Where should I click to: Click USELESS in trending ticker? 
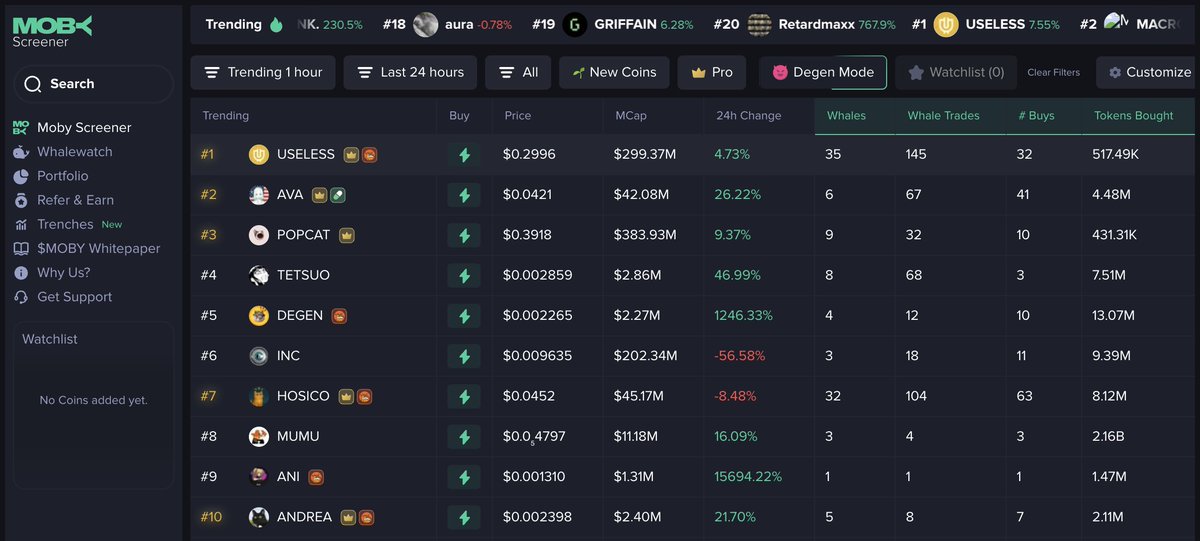coord(996,25)
